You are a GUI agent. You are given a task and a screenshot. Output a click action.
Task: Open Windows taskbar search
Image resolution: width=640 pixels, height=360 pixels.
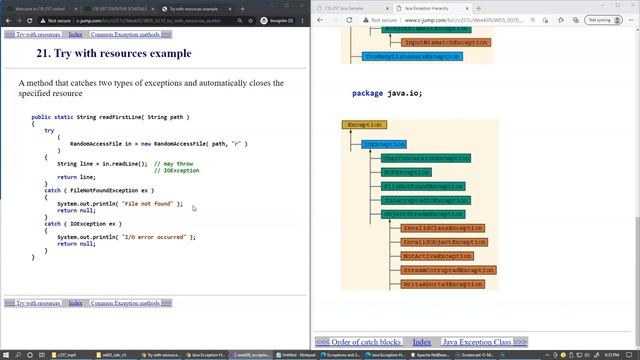click(18, 355)
